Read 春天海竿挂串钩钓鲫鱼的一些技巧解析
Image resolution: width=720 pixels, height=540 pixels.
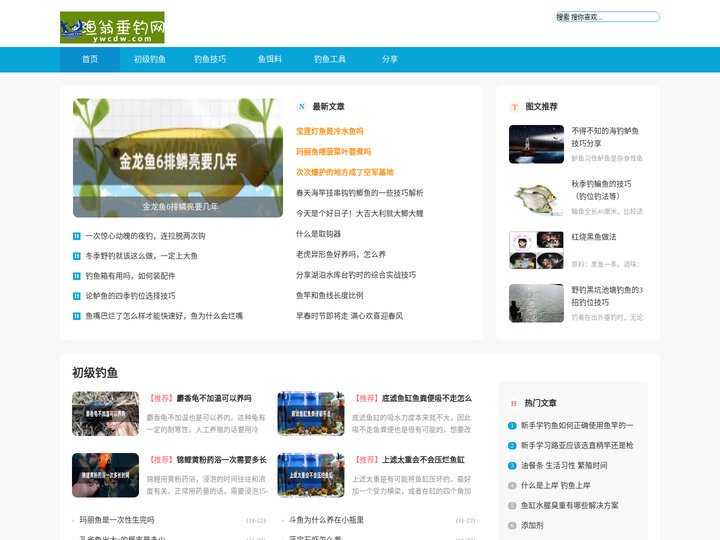pos(360,193)
